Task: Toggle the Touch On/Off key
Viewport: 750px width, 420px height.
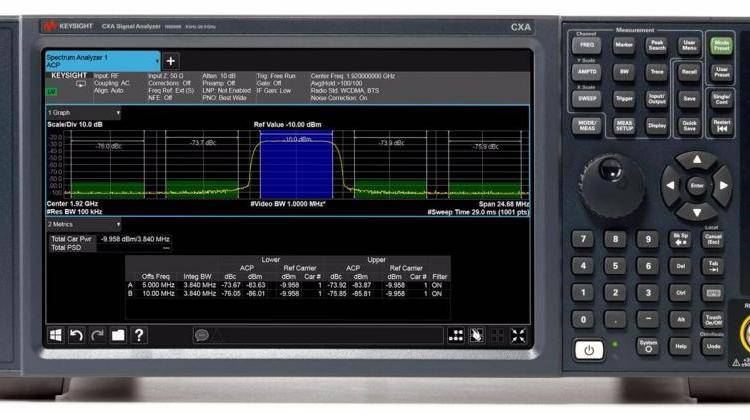Action: pyautogui.click(x=712, y=321)
